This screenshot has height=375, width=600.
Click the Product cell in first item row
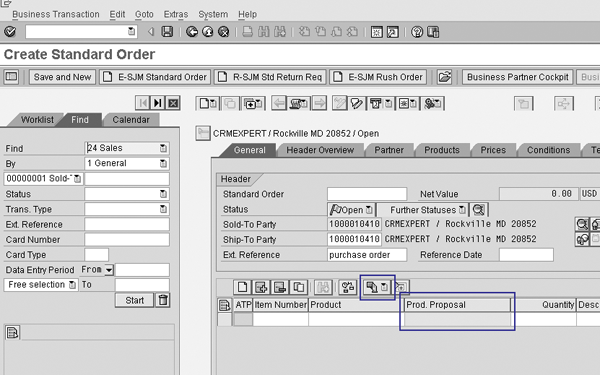[x=356, y=319]
